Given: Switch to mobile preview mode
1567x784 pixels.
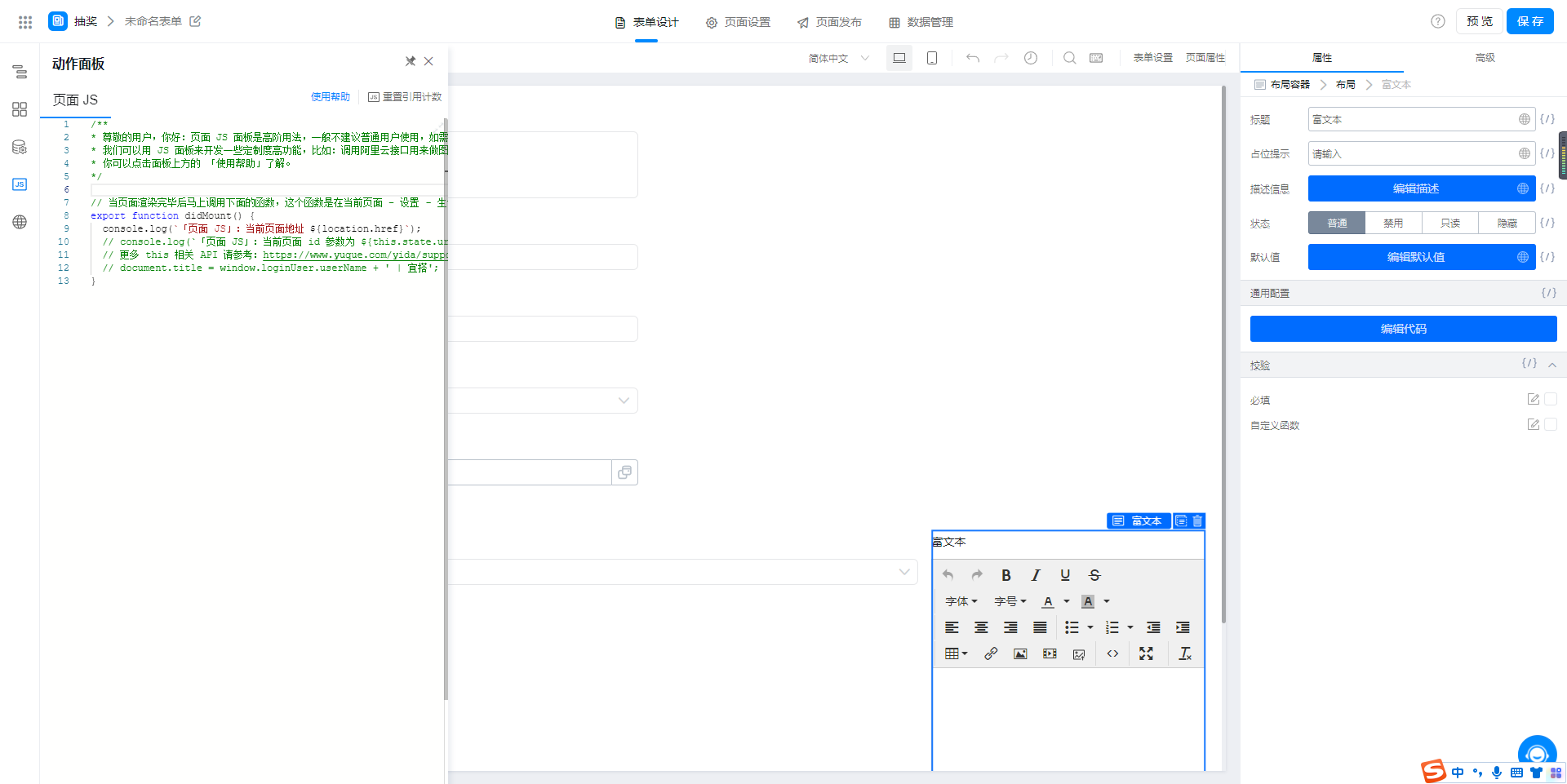Looking at the screenshot, I should tap(932, 58).
